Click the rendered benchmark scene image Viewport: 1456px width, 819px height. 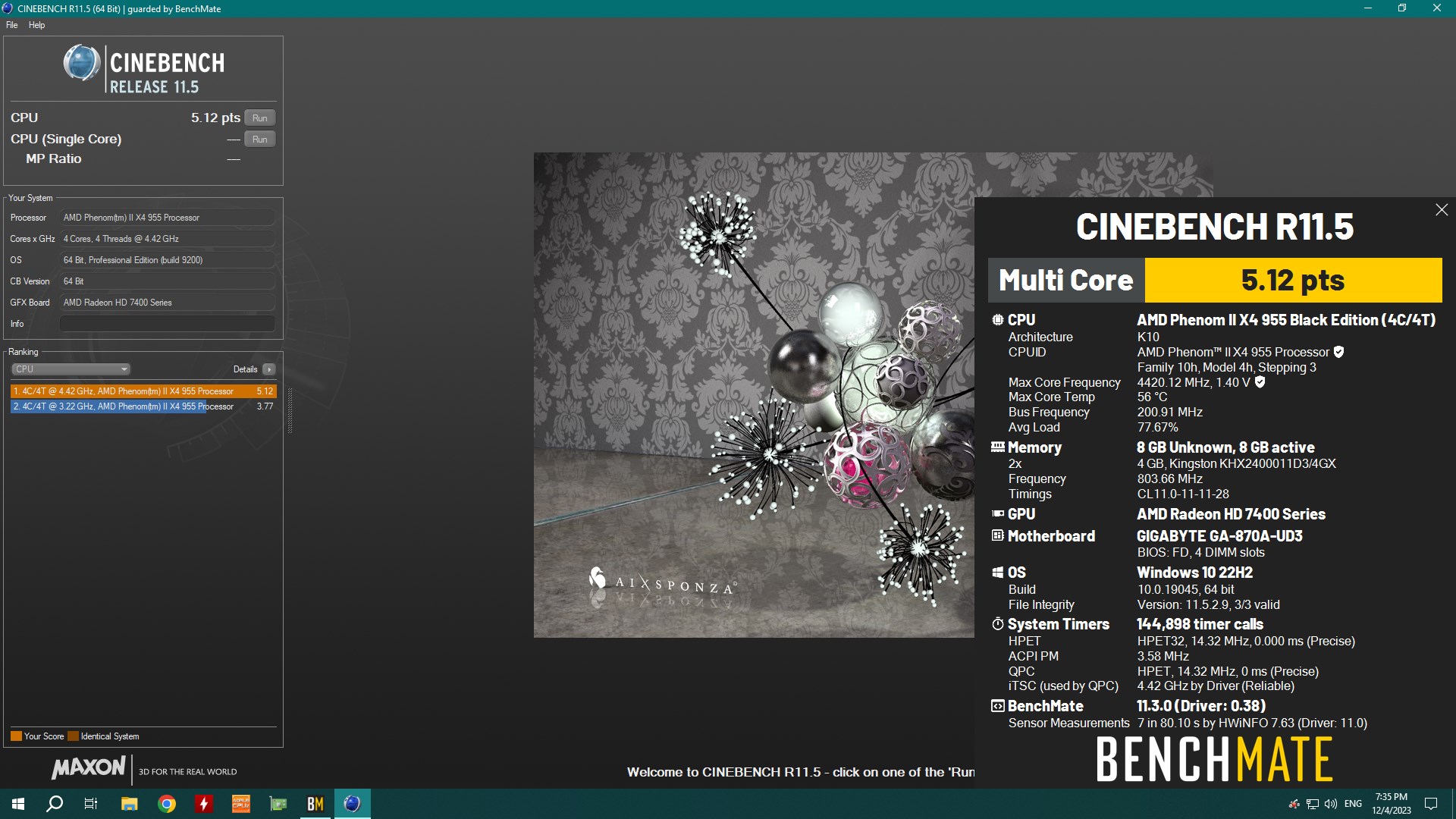pyautogui.click(x=754, y=395)
